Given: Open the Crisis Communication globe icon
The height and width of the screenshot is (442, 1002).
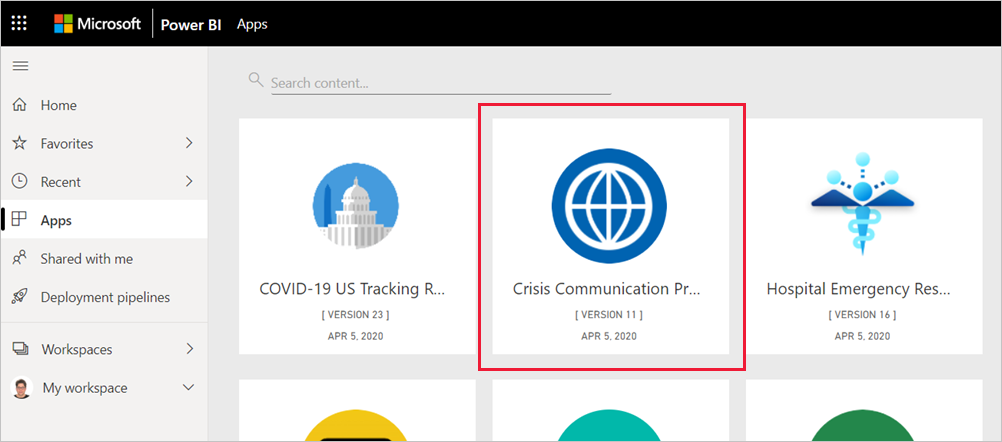Looking at the screenshot, I should (609, 206).
